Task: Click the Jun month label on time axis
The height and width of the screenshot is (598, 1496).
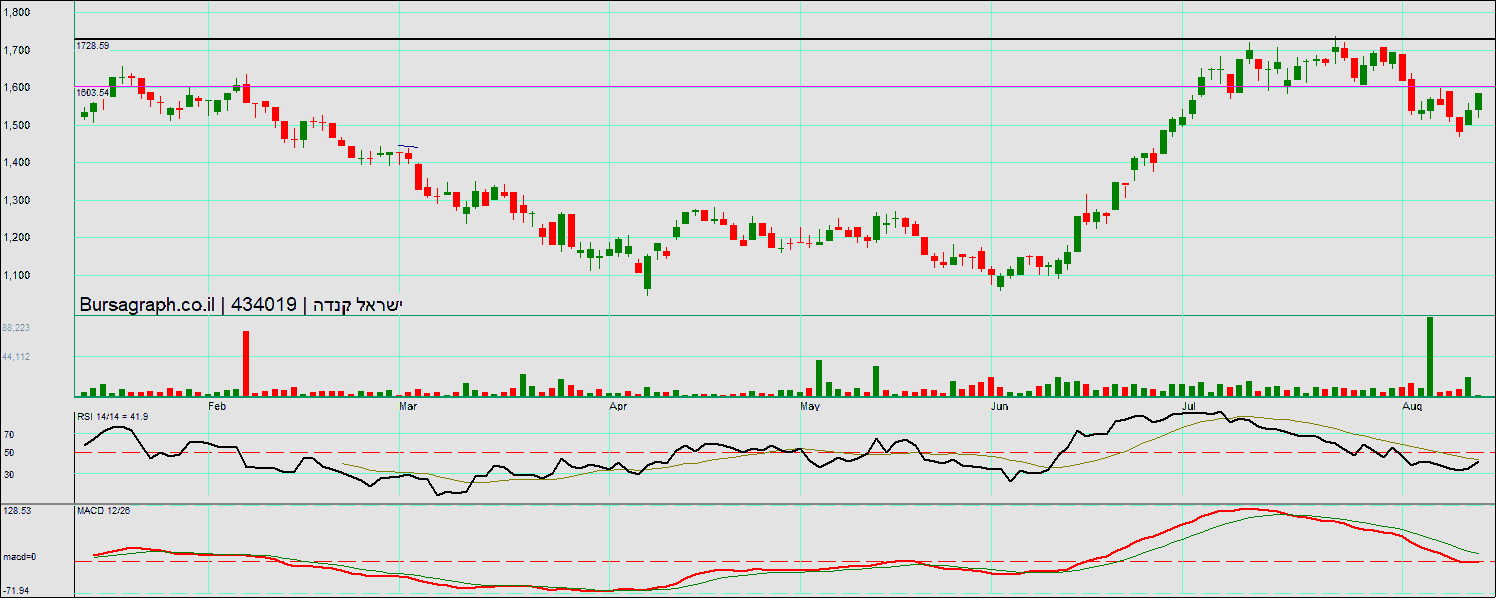Action: 1000,407
